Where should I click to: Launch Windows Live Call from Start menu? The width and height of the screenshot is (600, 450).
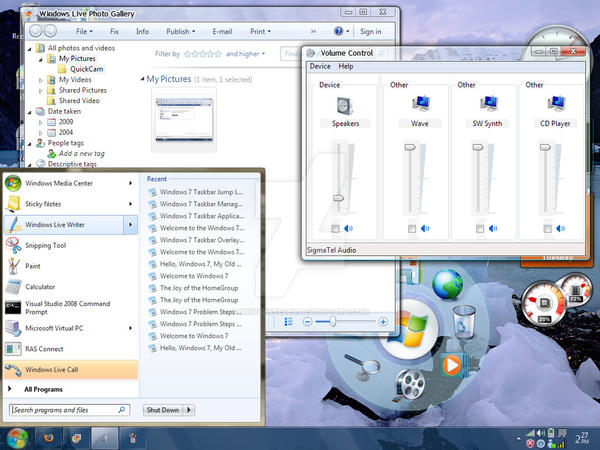click(71, 370)
